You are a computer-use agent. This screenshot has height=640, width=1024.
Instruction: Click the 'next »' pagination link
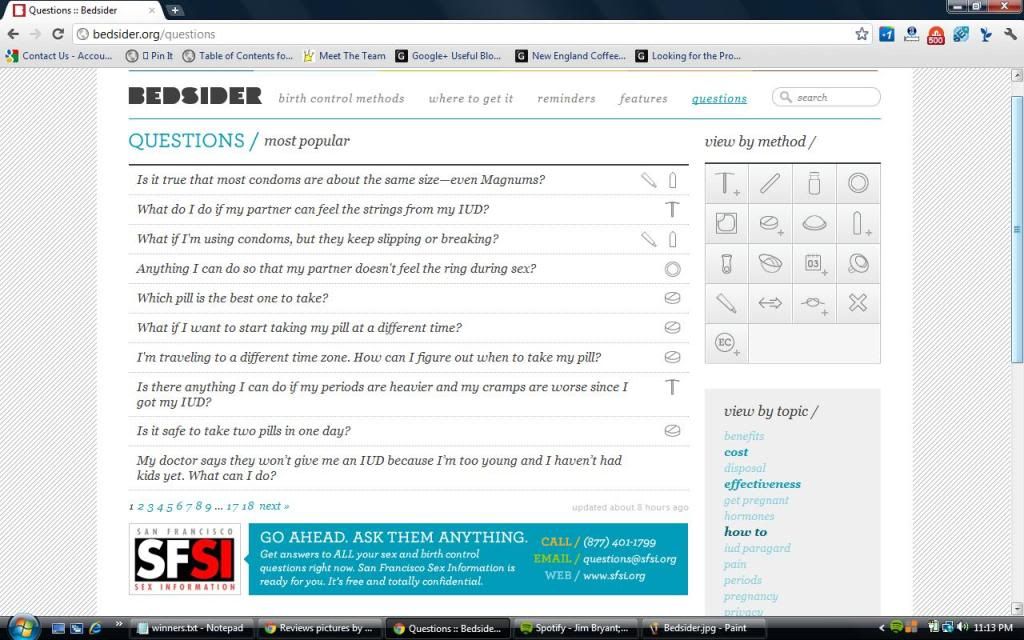(x=274, y=506)
